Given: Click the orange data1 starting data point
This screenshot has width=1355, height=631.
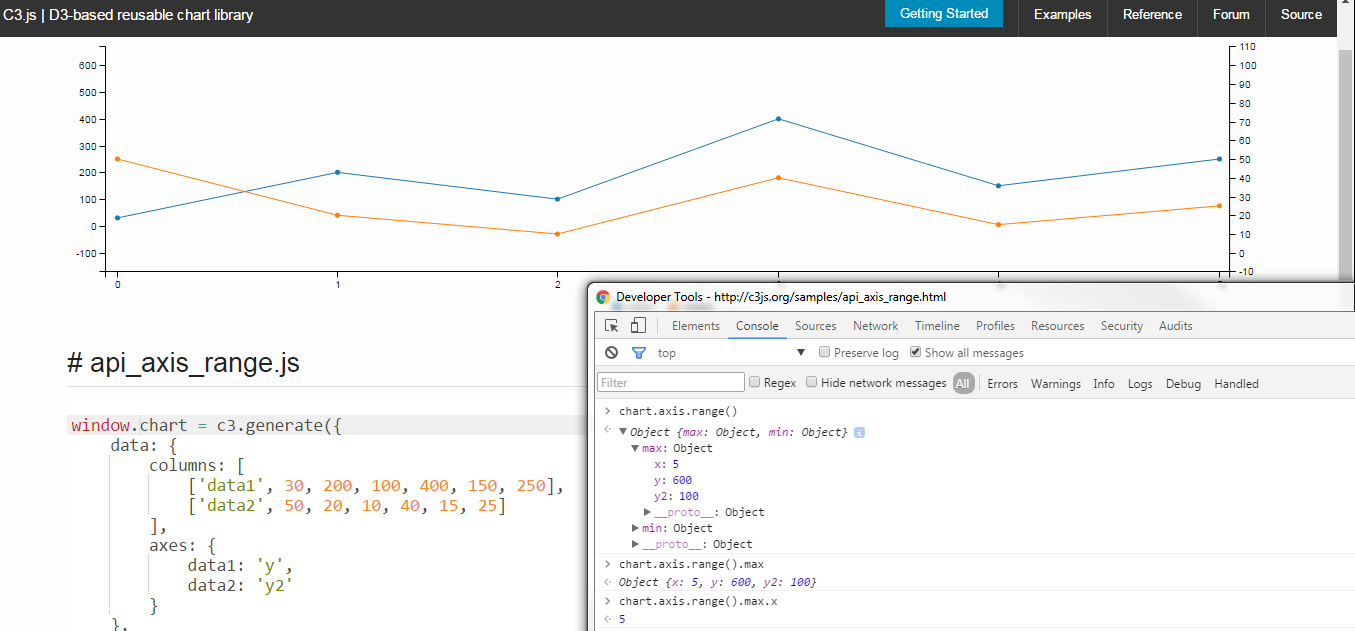Looking at the screenshot, I should tap(117, 159).
